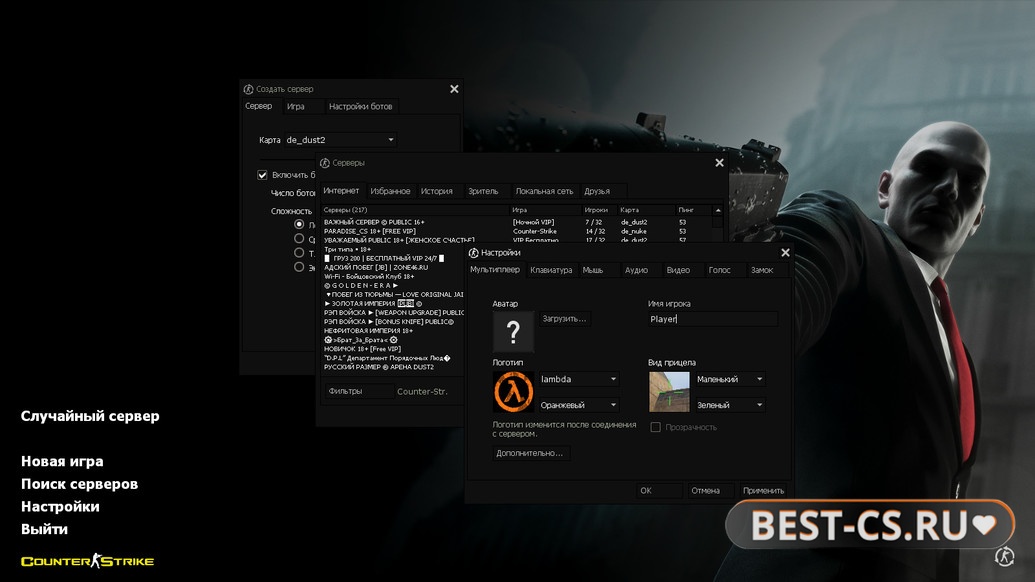
Task: Click the Отмена button
Action: point(709,490)
